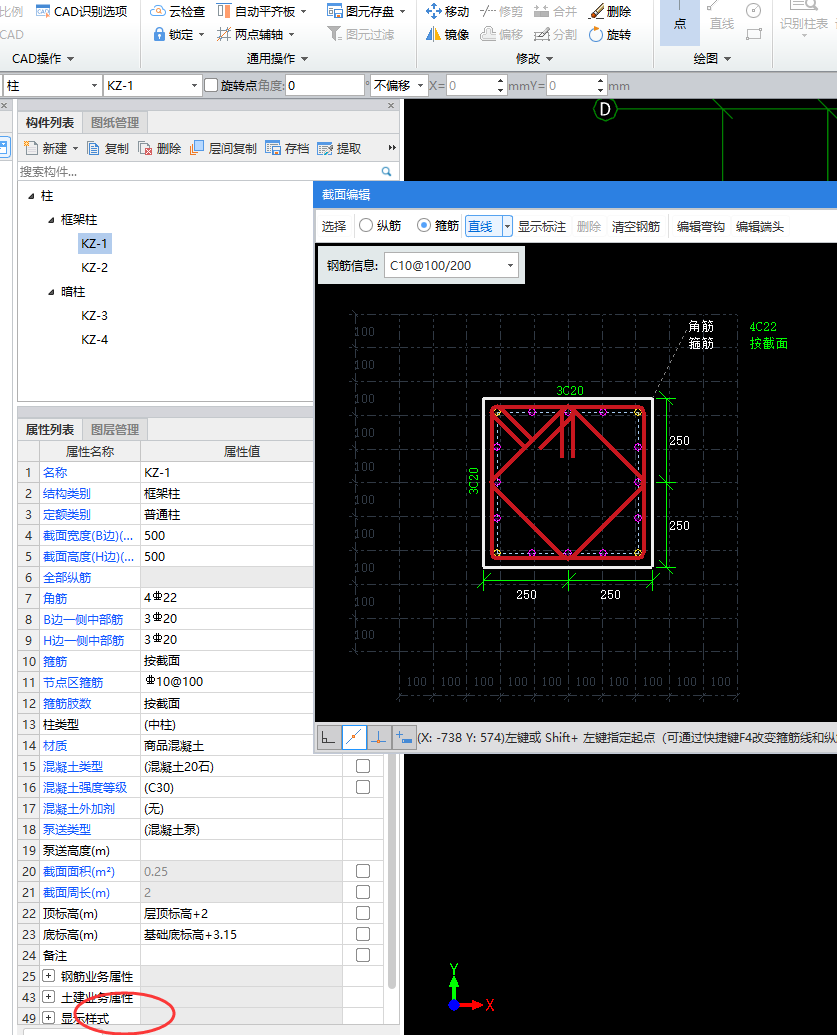Toggle diagonal snap icon in section editor
Viewport: 837px width, 1035px height.
click(x=354, y=737)
